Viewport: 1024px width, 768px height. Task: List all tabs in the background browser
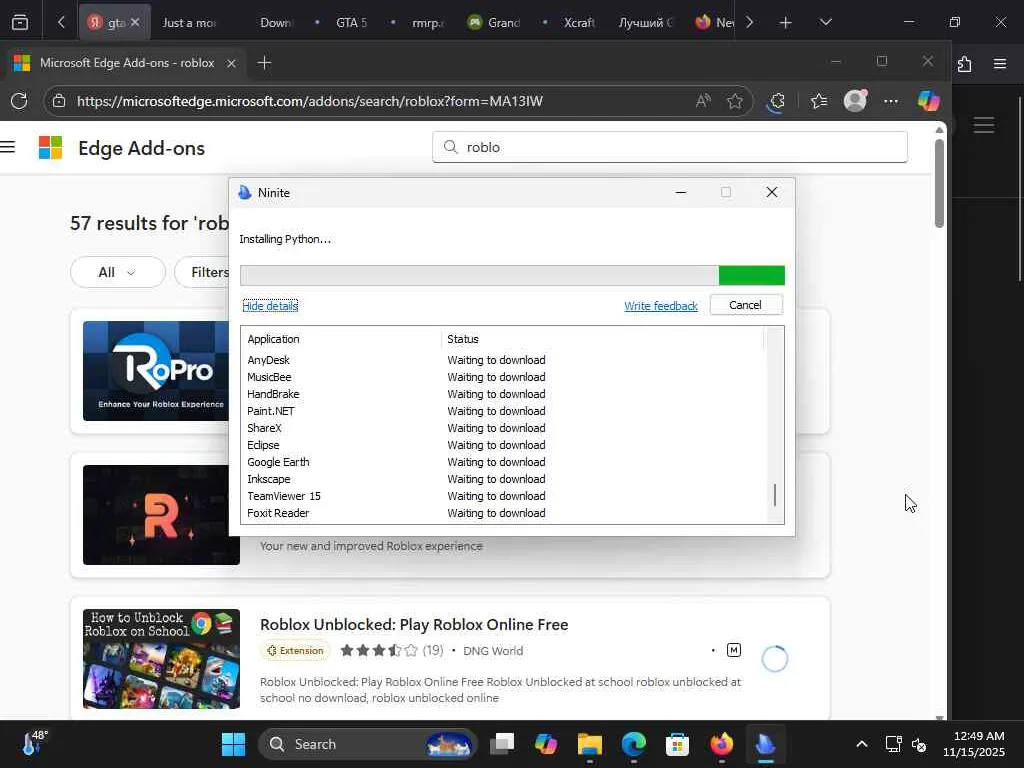coord(825,22)
